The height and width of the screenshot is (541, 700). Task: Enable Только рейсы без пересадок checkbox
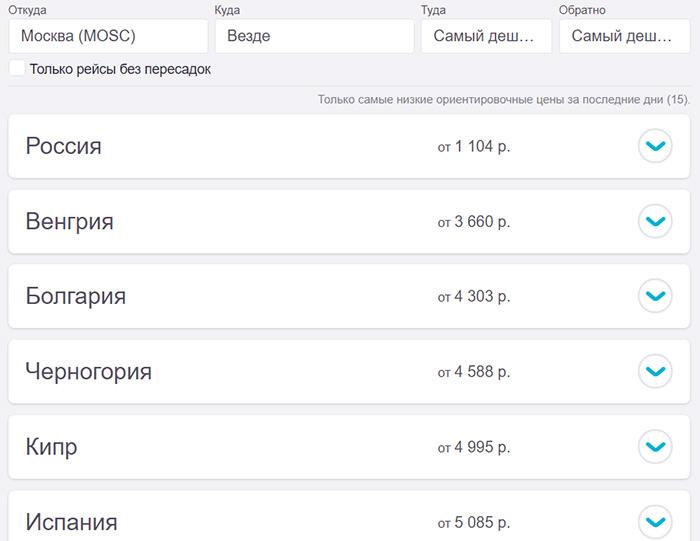(17, 69)
